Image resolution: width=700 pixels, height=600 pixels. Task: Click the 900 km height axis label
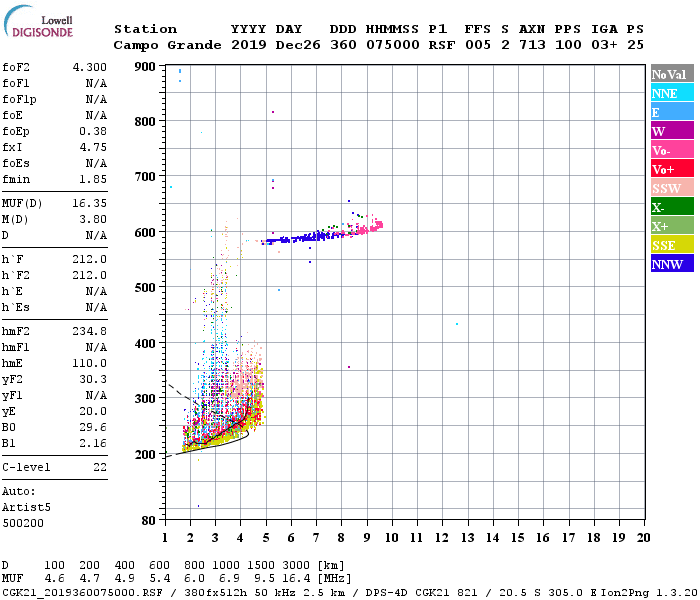[145, 67]
